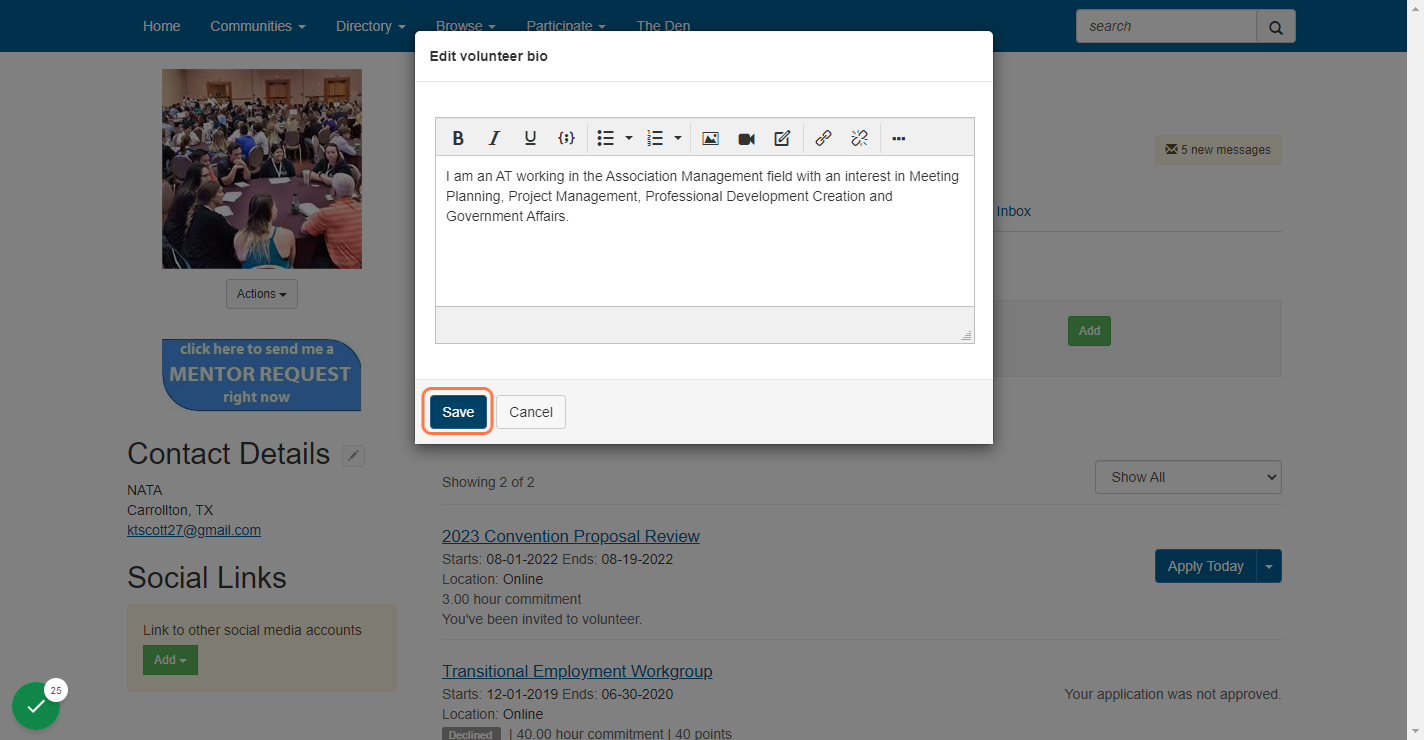Open Transitional Employment Workgroup link
The width and height of the screenshot is (1424, 740).
coord(577,671)
